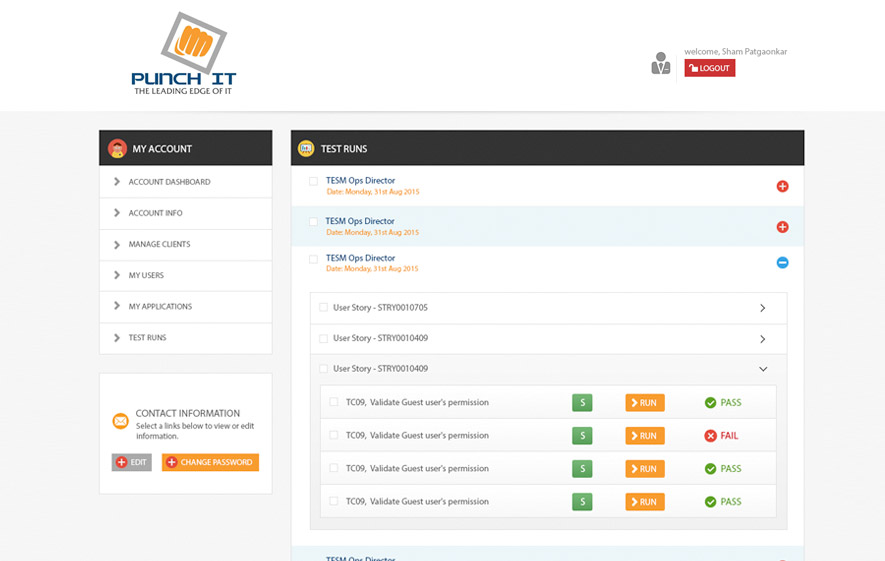Click the green S icon in first test case row
Viewport: 885px width, 561px height.
click(581, 403)
